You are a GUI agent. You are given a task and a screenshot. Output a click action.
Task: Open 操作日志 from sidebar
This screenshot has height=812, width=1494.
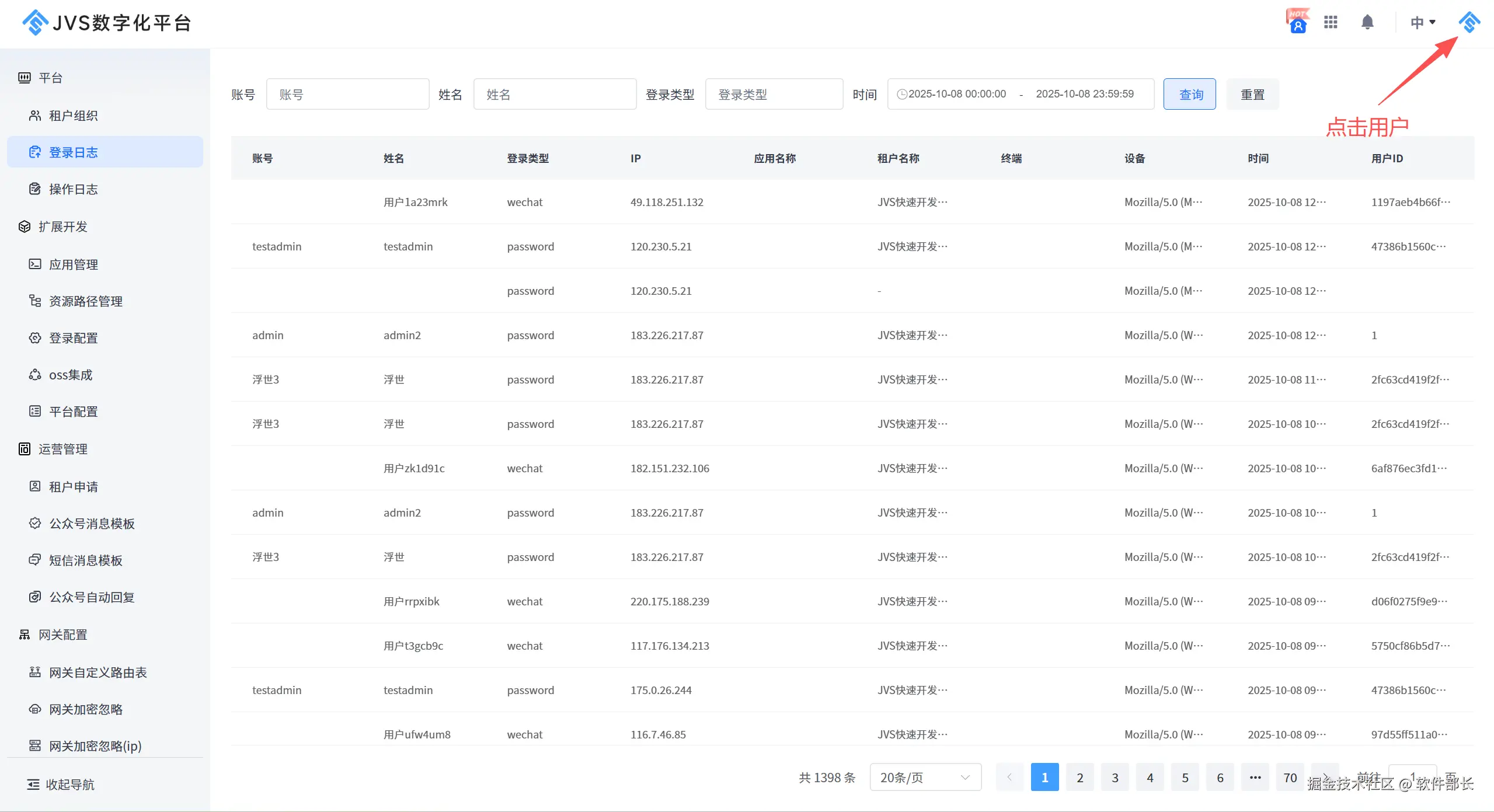tap(73, 189)
